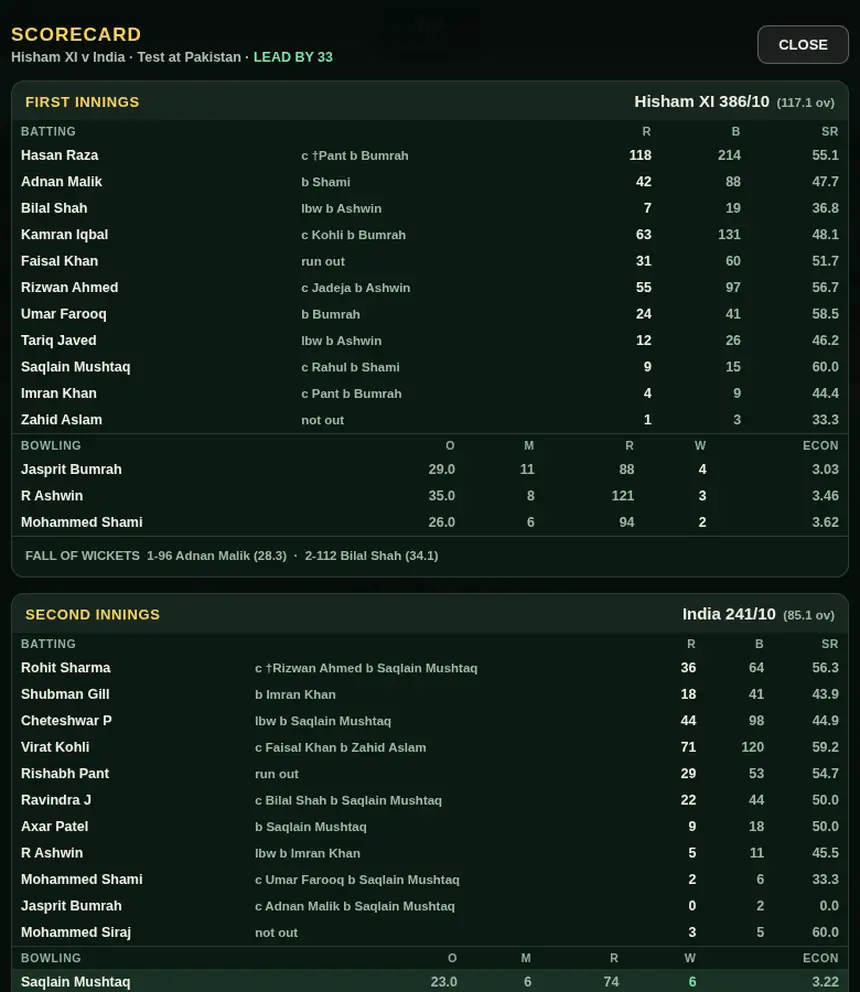This screenshot has height=992, width=860.
Task: Click 'c †Rizwan Ahmed b Saqlain Mushtaq' dismissal
Action: coord(366,668)
